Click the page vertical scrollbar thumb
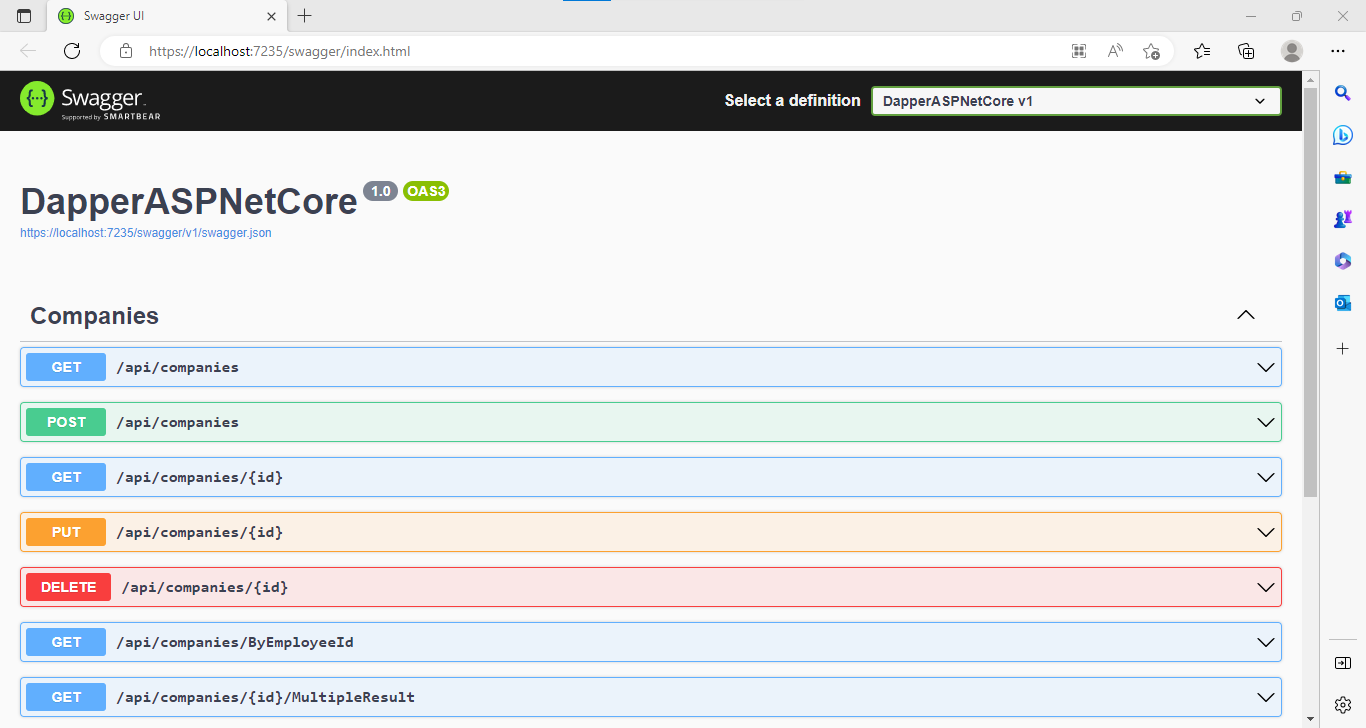The width and height of the screenshot is (1366, 728). tap(1310, 293)
